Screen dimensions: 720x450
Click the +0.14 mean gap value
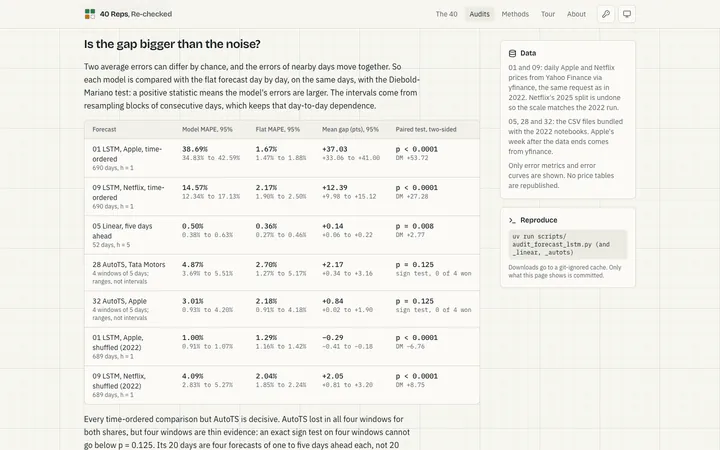332,226
